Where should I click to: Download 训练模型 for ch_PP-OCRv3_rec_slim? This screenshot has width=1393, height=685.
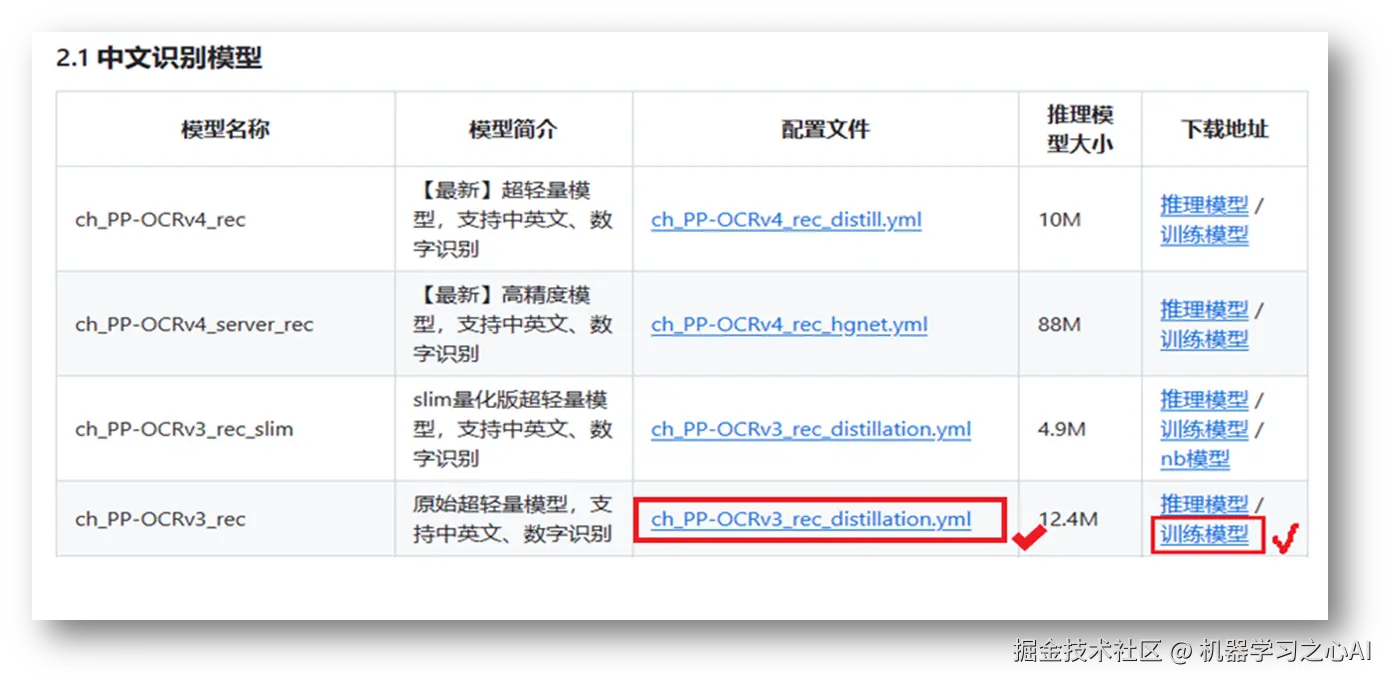[x=1203, y=429]
